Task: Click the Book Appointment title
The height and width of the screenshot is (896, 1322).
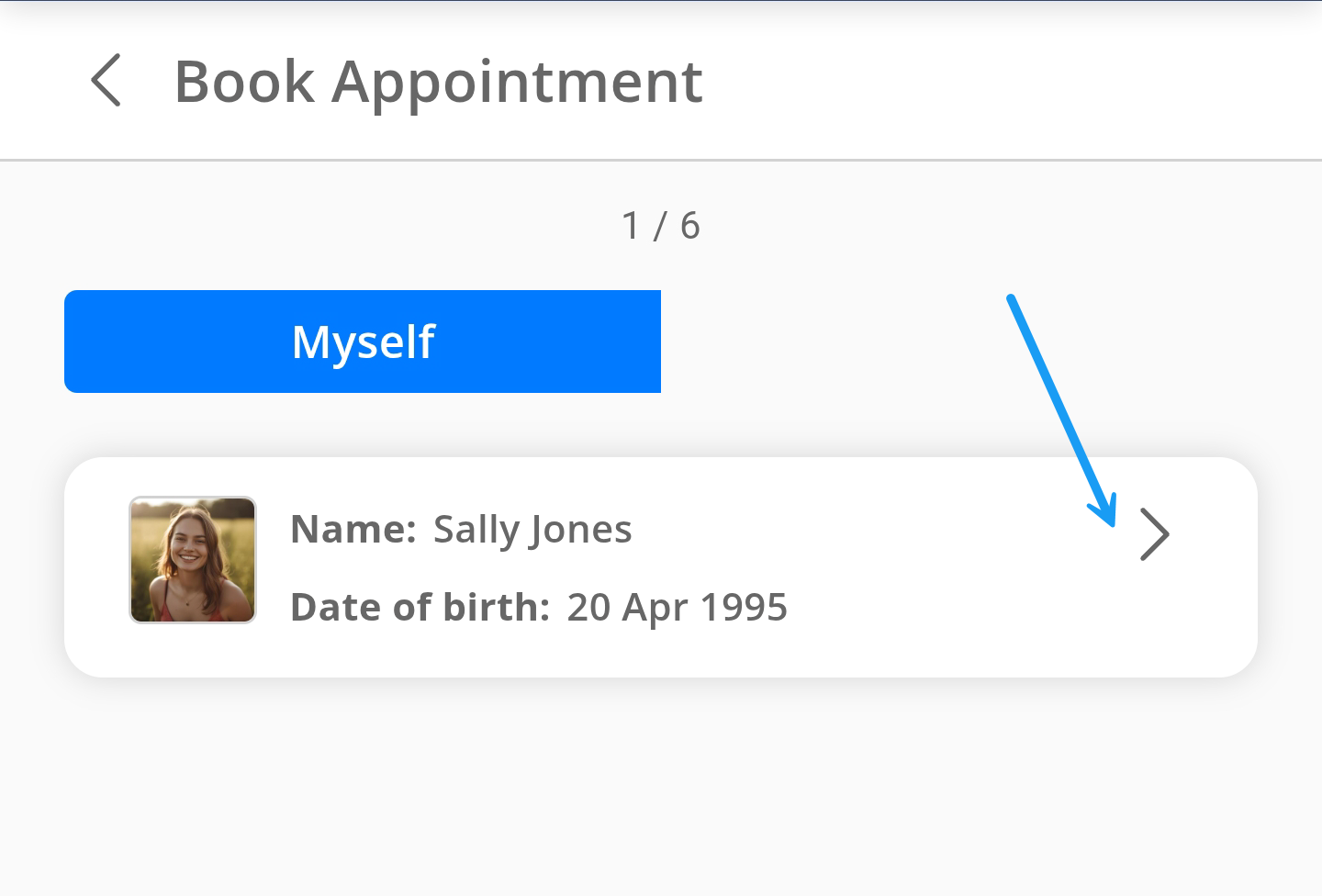Action: coord(438,82)
